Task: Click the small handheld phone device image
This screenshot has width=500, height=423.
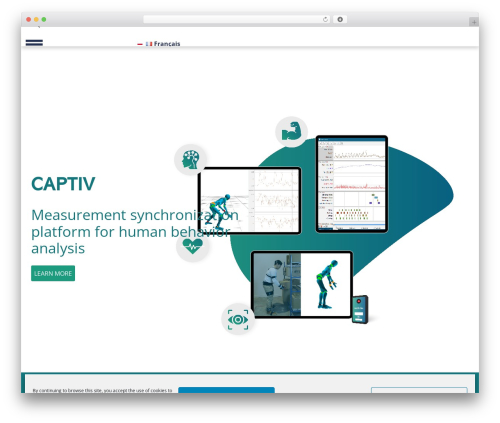Action: (x=360, y=309)
